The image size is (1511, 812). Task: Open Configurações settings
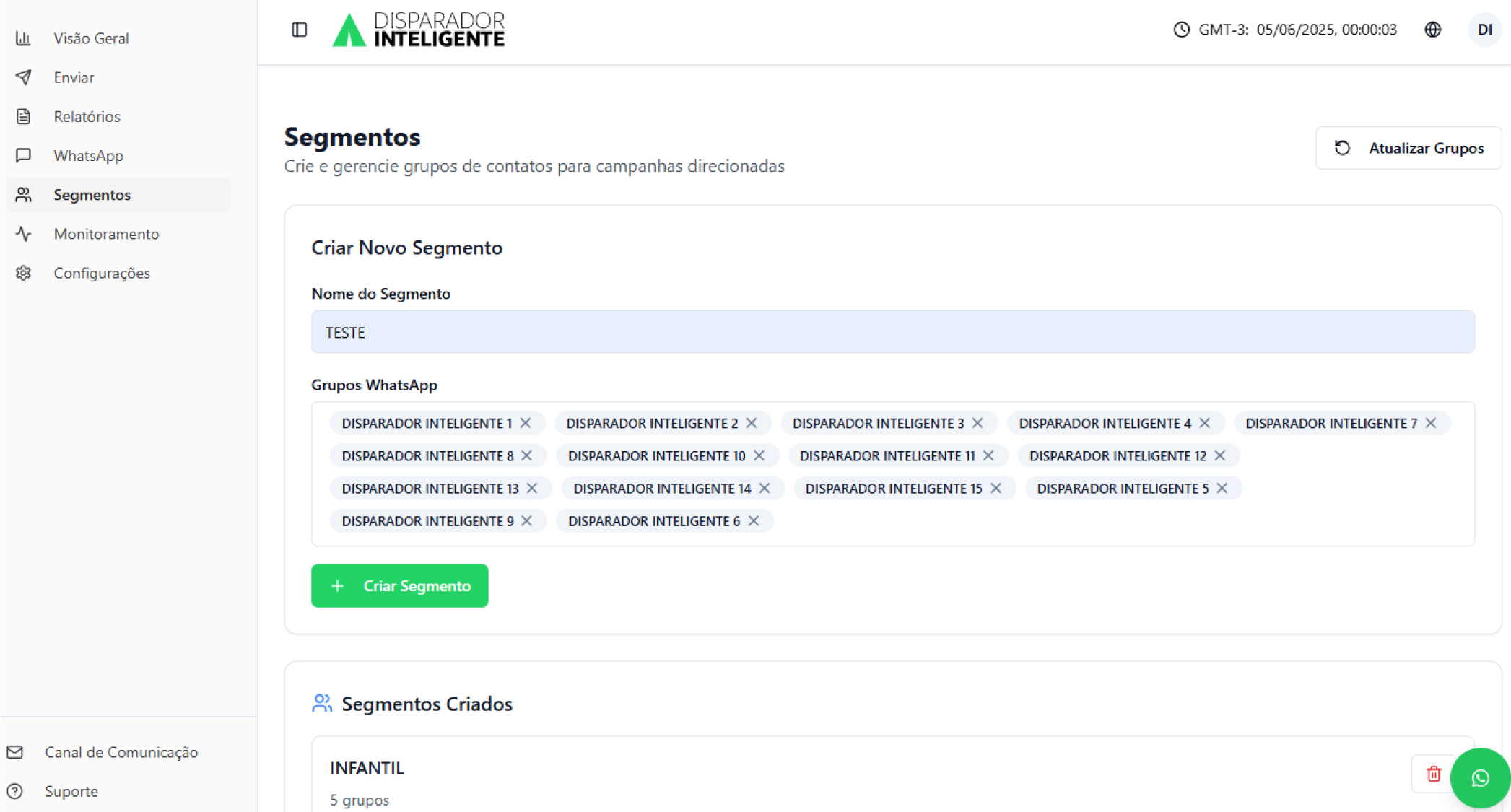tap(118, 273)
